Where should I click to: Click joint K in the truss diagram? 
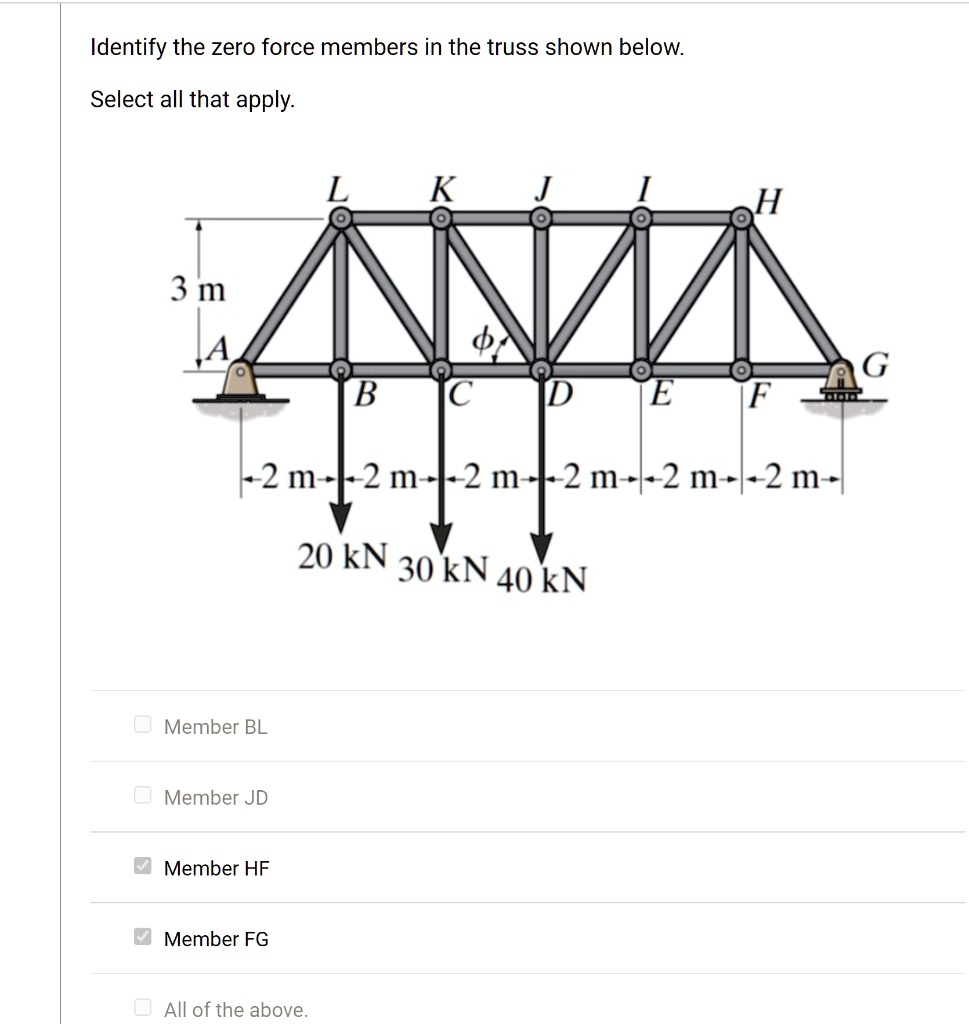coord(441,216)
